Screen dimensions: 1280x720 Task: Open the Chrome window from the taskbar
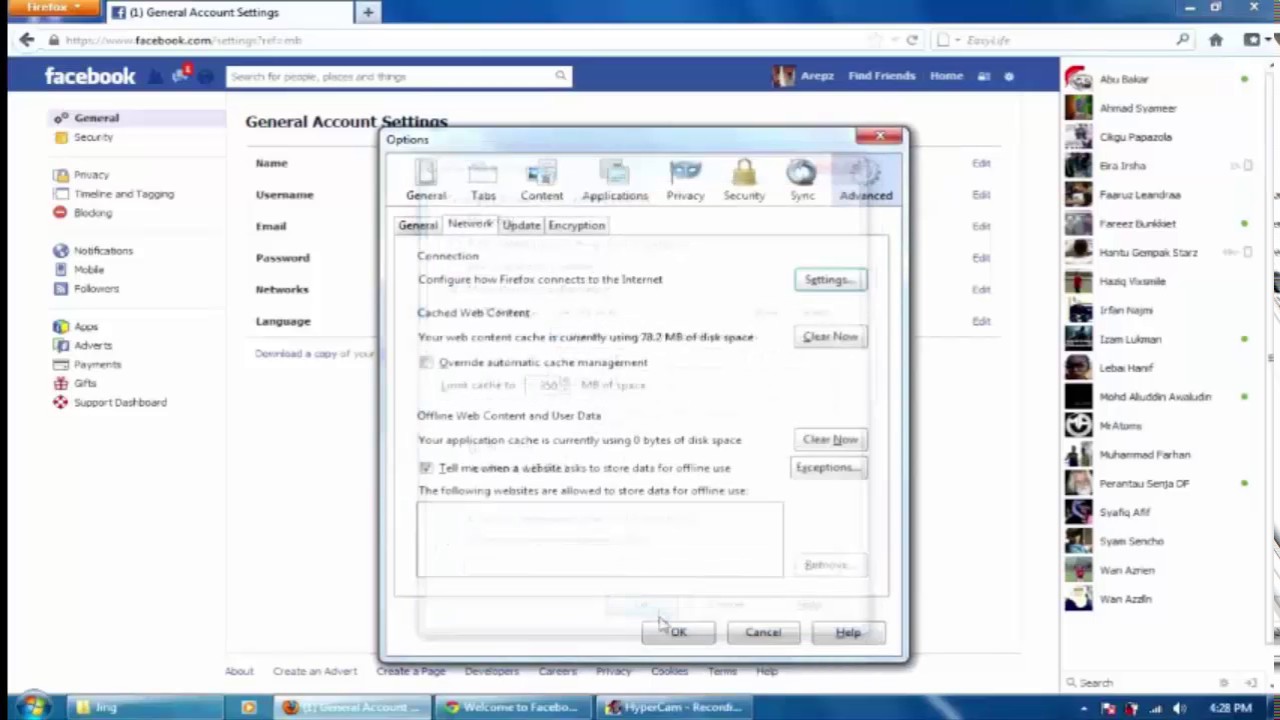point(515,707)
